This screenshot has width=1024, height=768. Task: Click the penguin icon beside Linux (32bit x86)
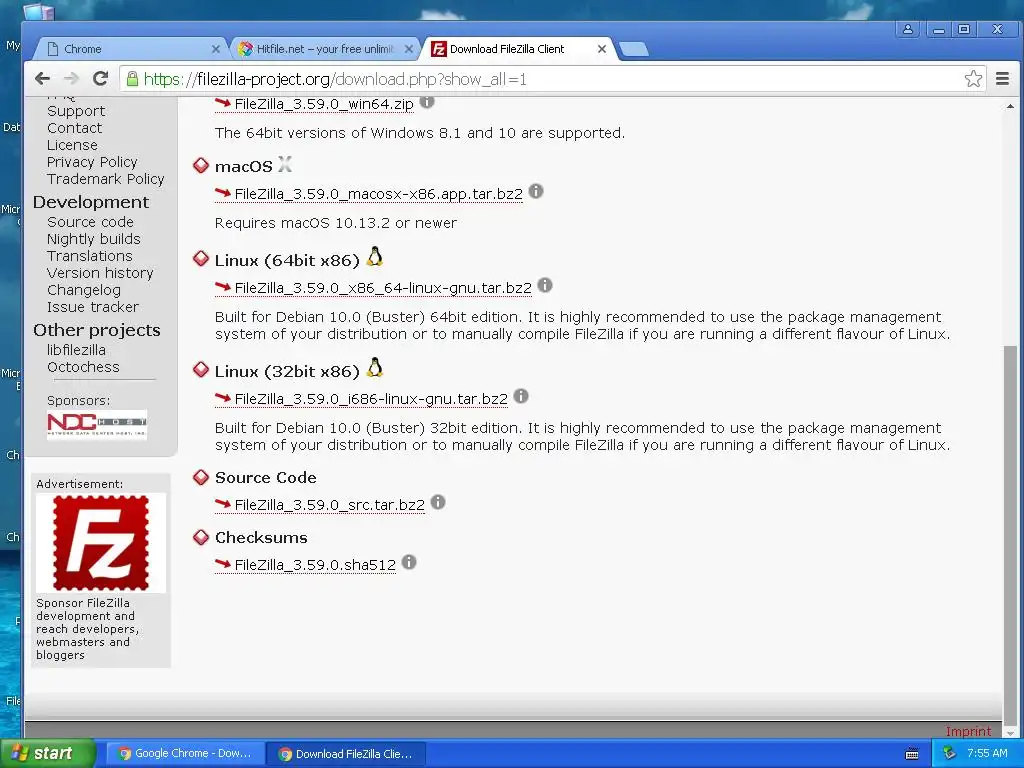pos(374,368)
